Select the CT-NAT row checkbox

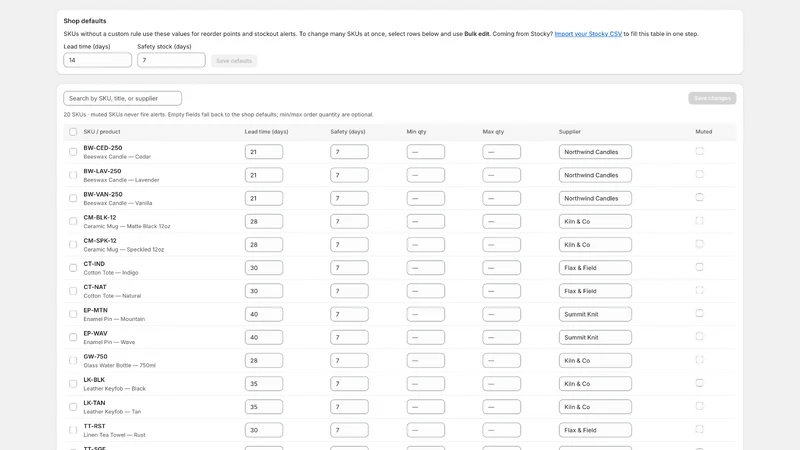pyautogui.click(x=73, y=291)
